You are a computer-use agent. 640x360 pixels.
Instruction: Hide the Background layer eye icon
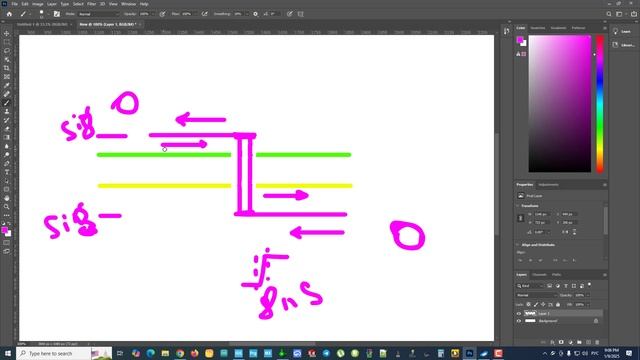click(x=519, y=321)
